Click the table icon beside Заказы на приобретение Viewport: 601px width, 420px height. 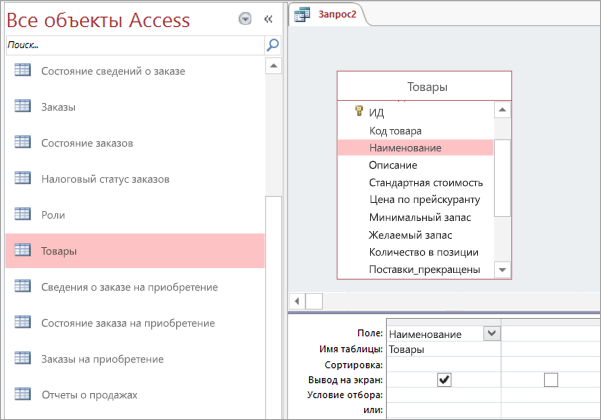[23, 358]
